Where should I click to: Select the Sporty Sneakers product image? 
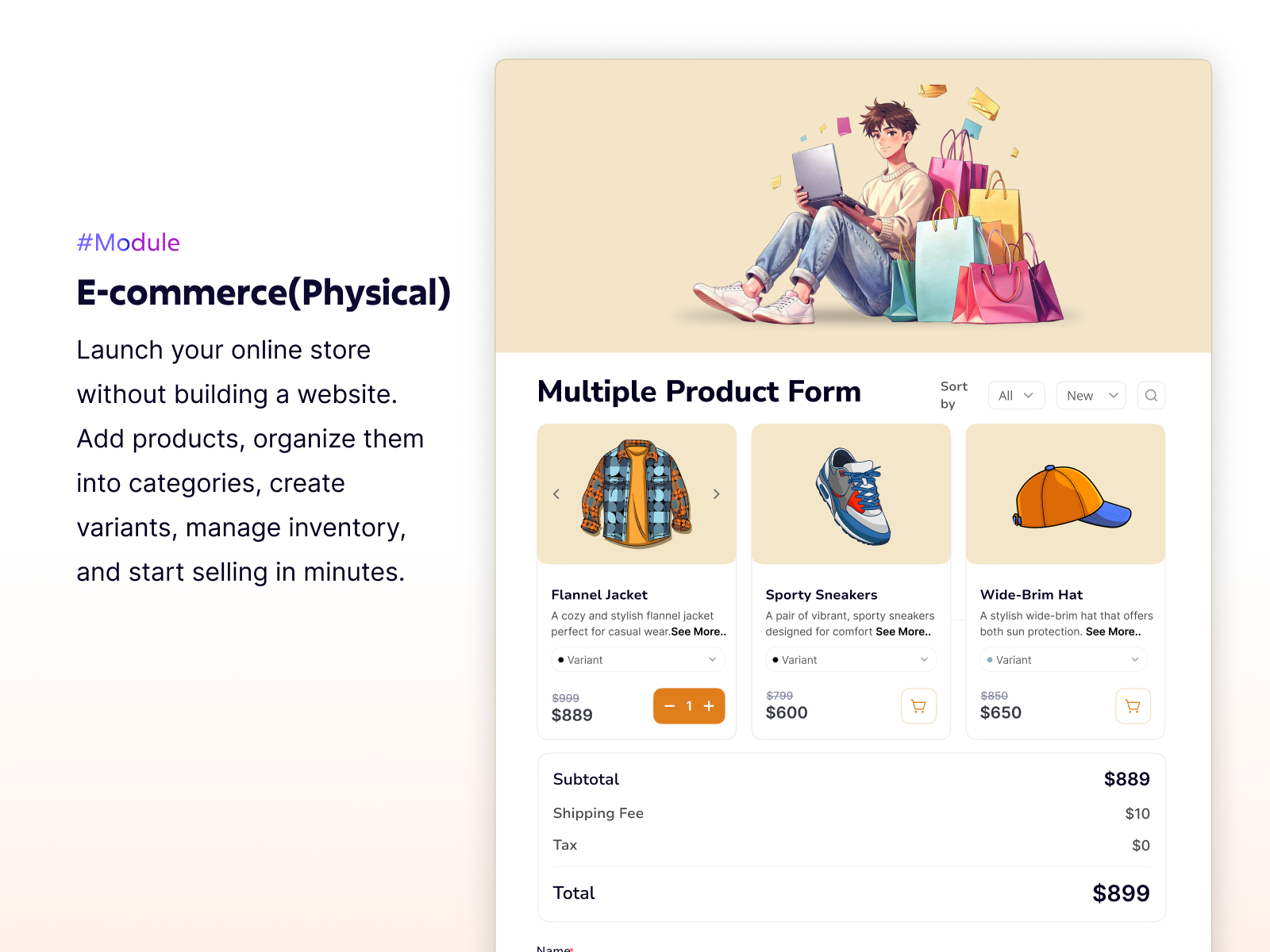851,494
